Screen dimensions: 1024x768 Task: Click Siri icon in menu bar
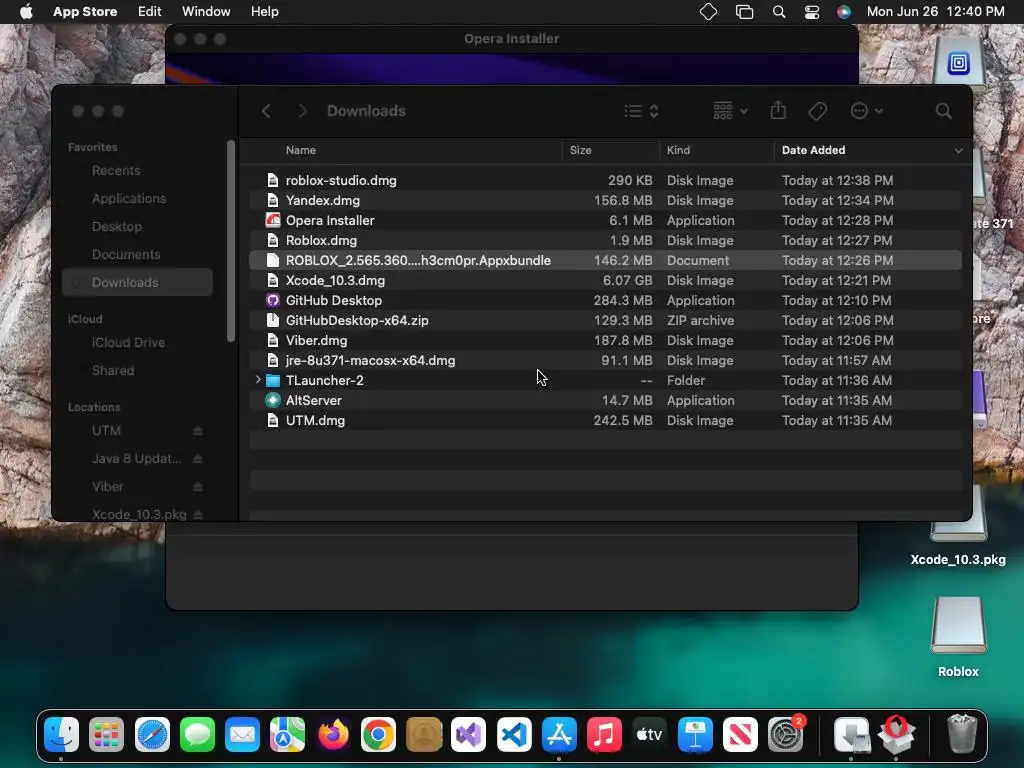[x=844, y=12]
